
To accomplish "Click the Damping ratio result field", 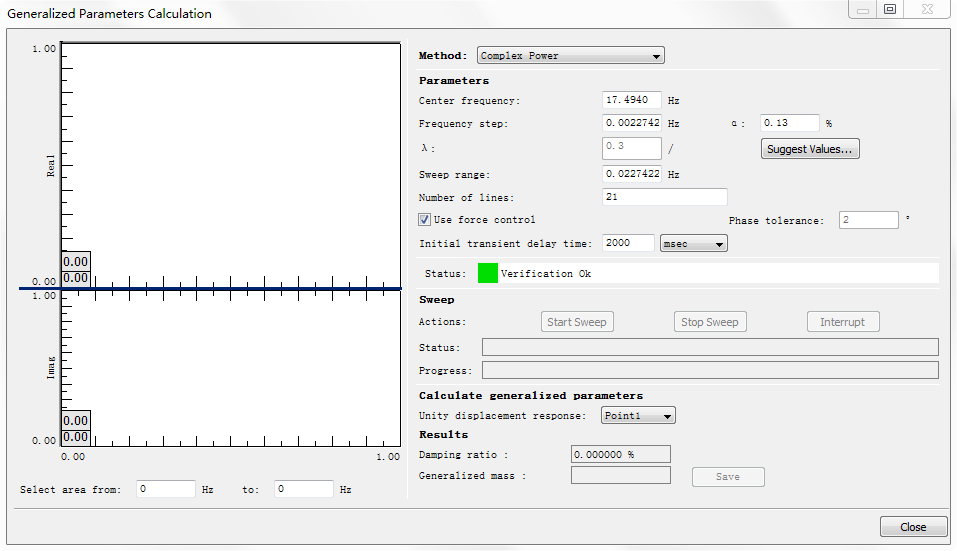I will point(621,455).
